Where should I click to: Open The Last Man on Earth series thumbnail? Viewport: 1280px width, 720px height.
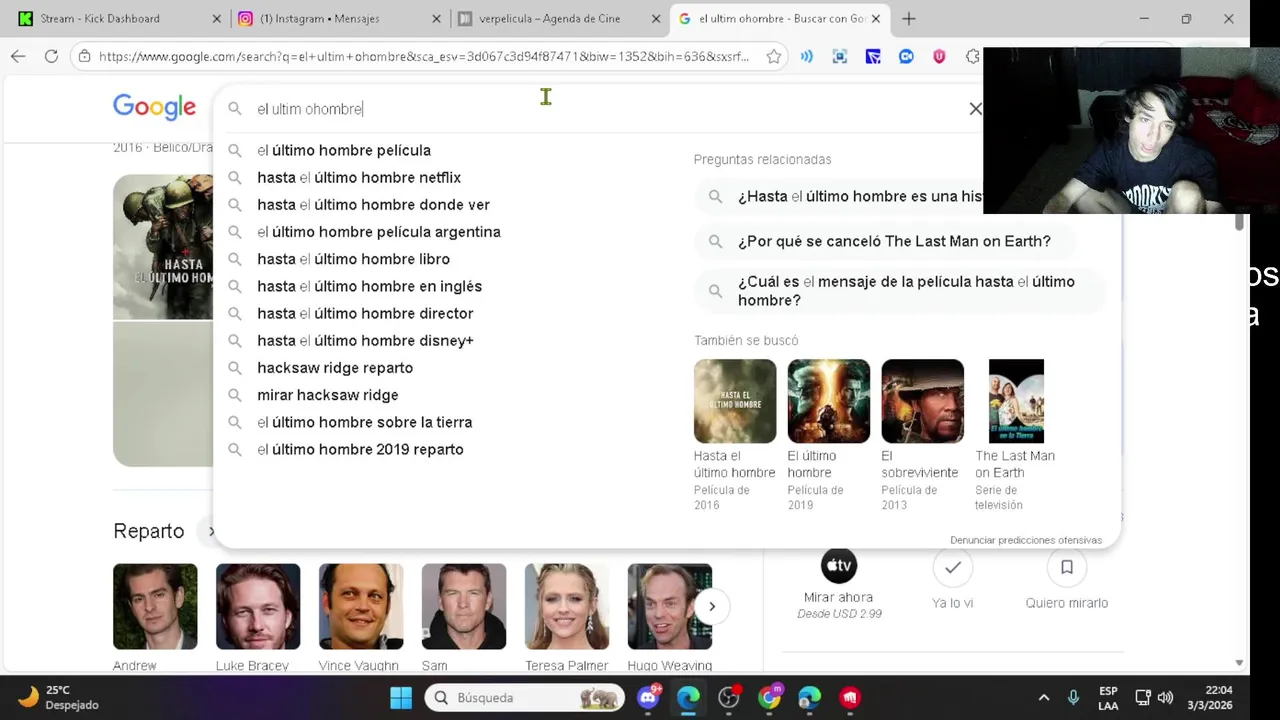1016,401
